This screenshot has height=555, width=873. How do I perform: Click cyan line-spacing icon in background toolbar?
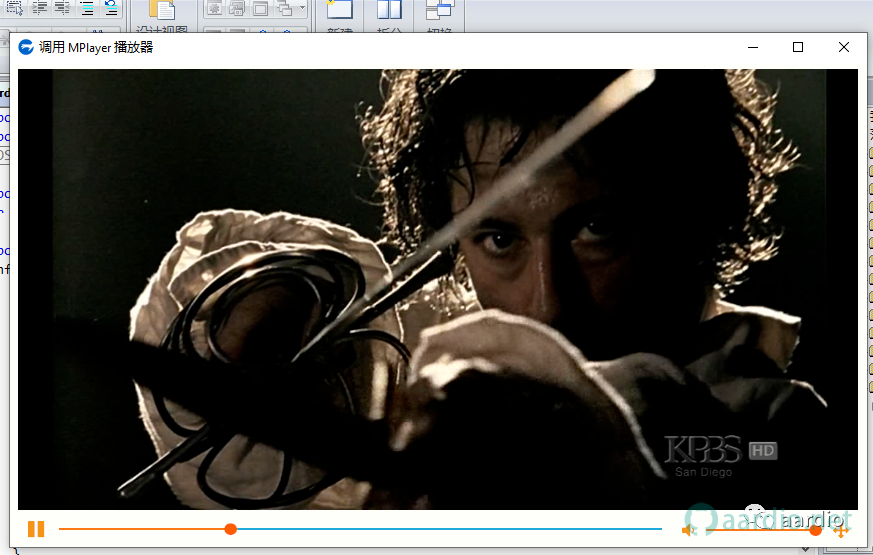(x=87, y=7)
